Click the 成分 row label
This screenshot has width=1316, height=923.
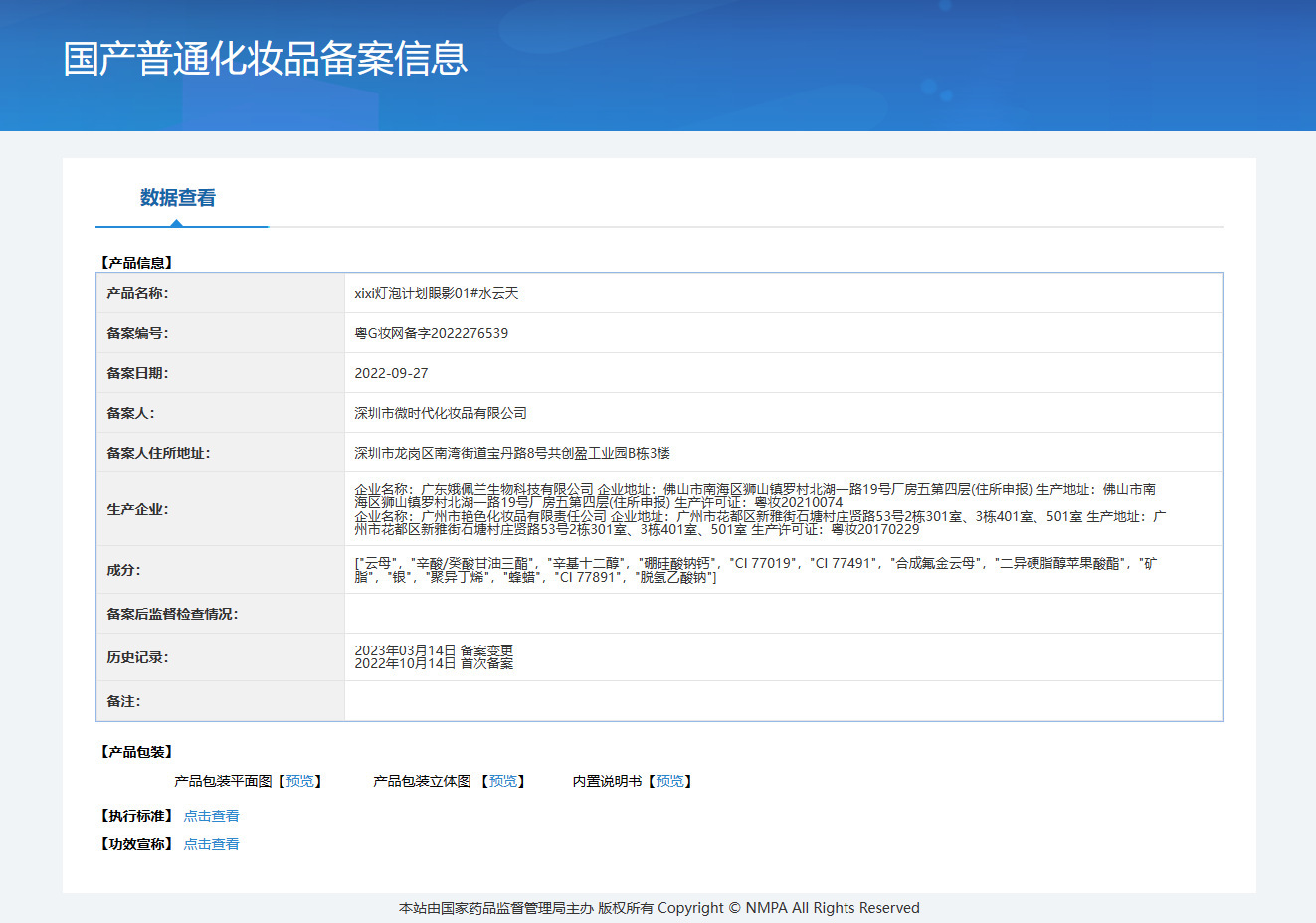tap(124, 570)
